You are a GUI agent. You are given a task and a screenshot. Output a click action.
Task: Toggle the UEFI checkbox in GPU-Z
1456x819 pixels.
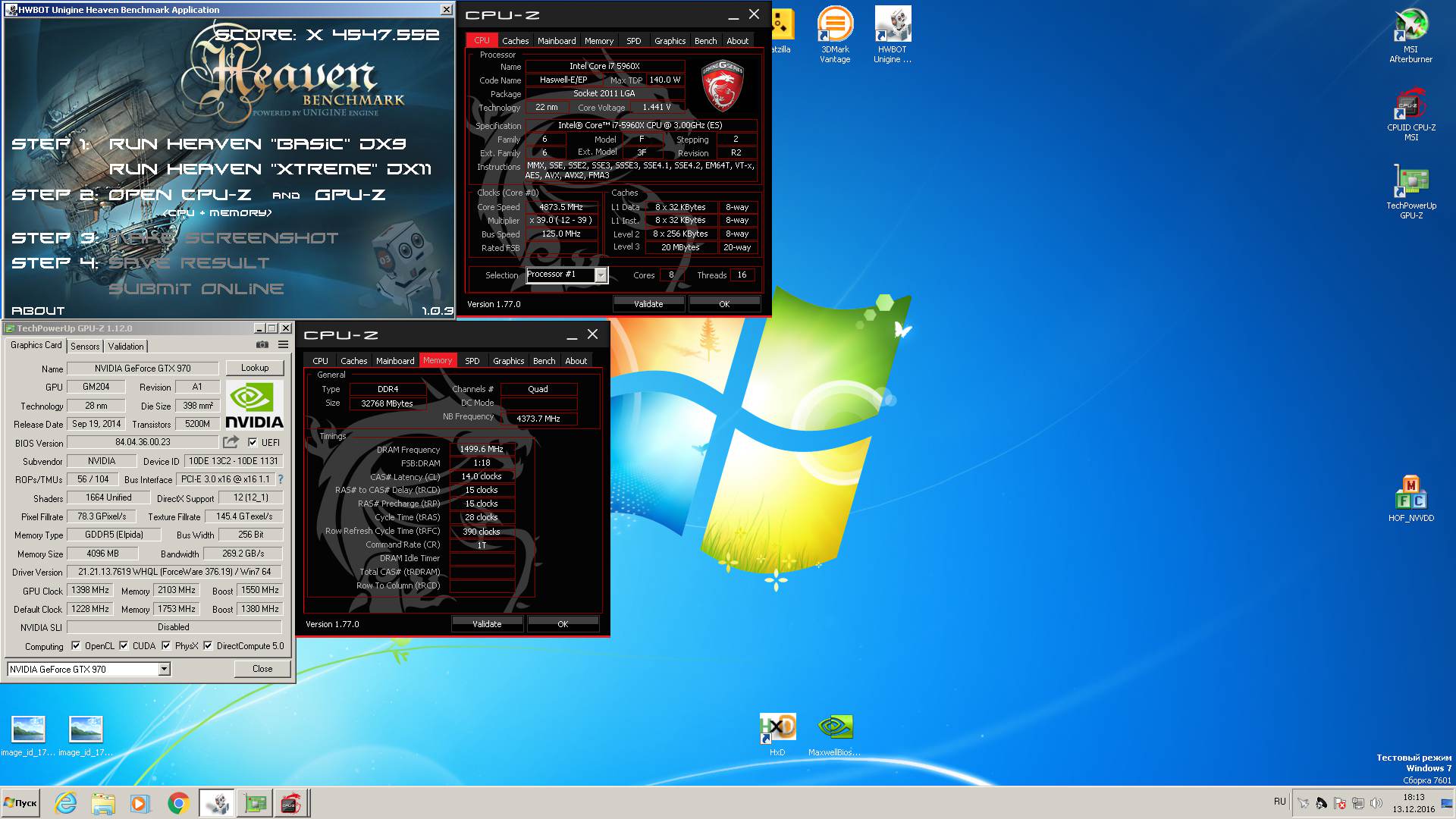tap(253, 443)
